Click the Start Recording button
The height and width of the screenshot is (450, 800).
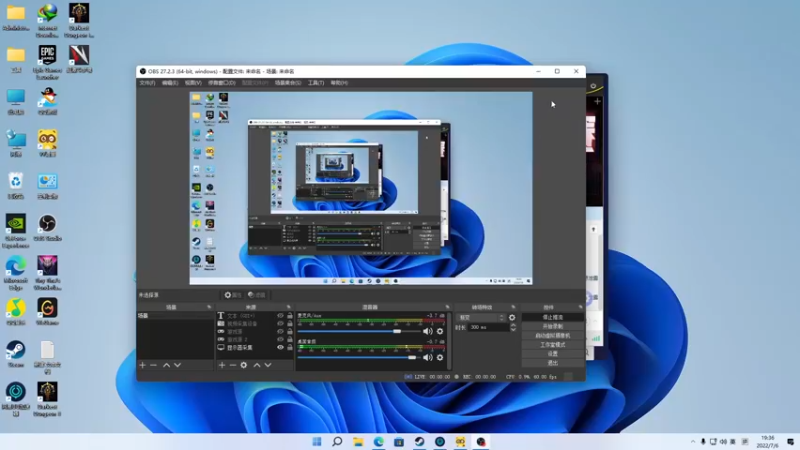click(553, 327)
